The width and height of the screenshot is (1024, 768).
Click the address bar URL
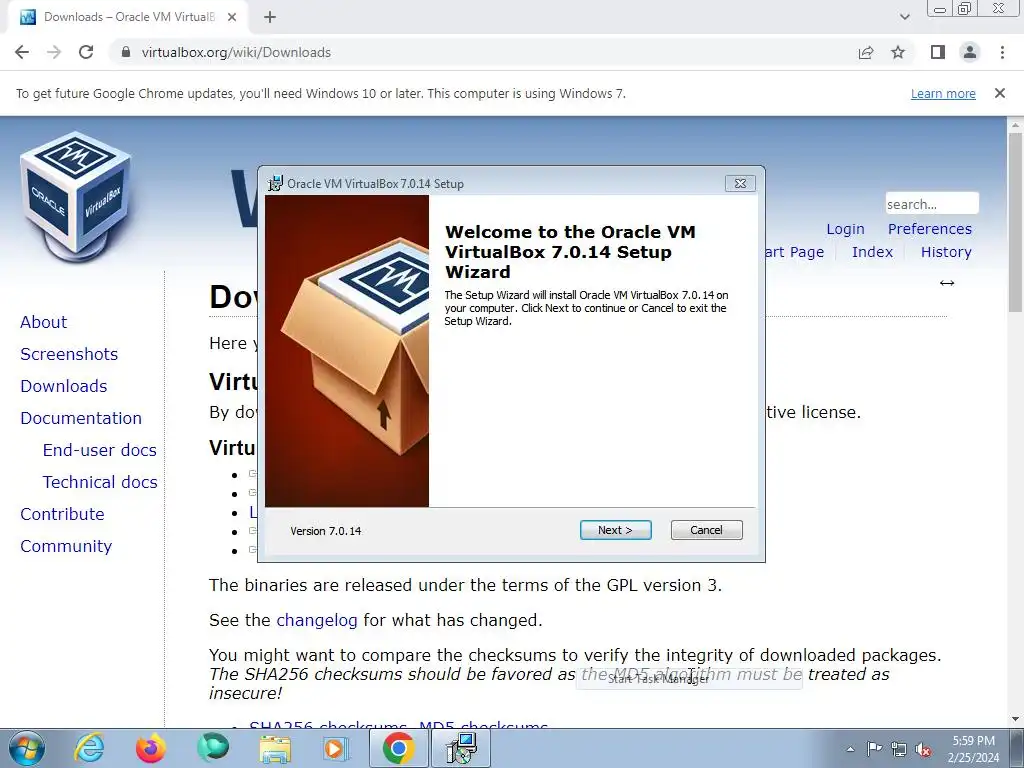pos(236,52)
